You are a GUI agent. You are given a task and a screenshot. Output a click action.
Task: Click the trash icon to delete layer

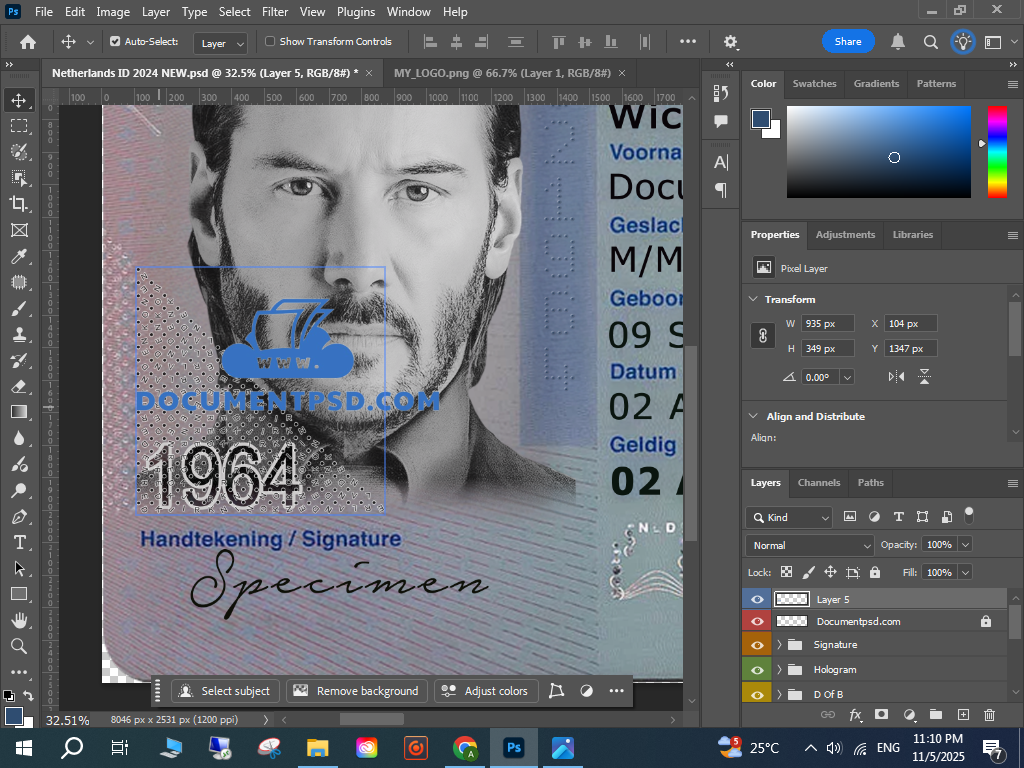989,715
